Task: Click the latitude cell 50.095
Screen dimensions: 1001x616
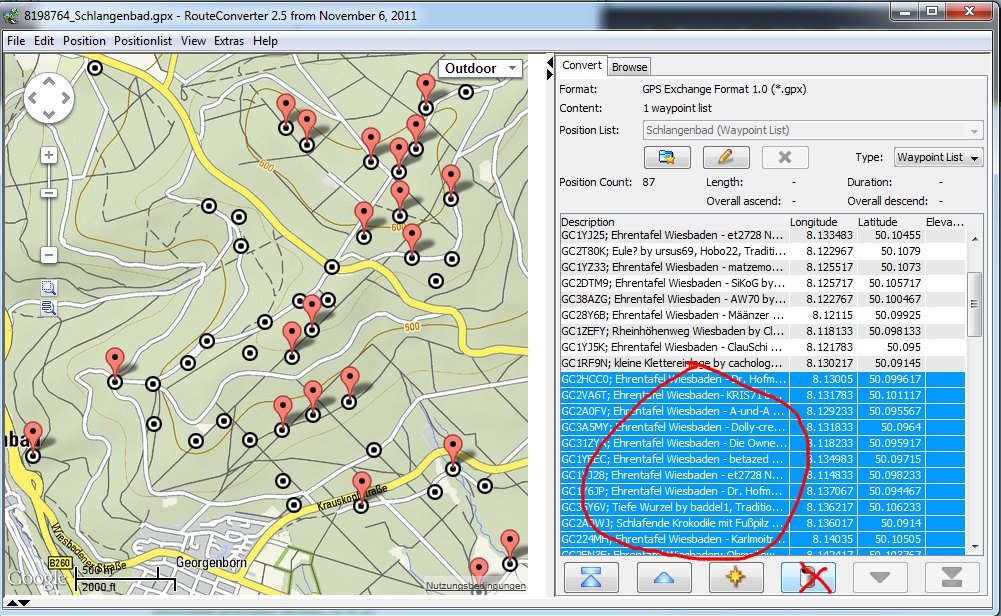Action: click(x=891, y=347)
